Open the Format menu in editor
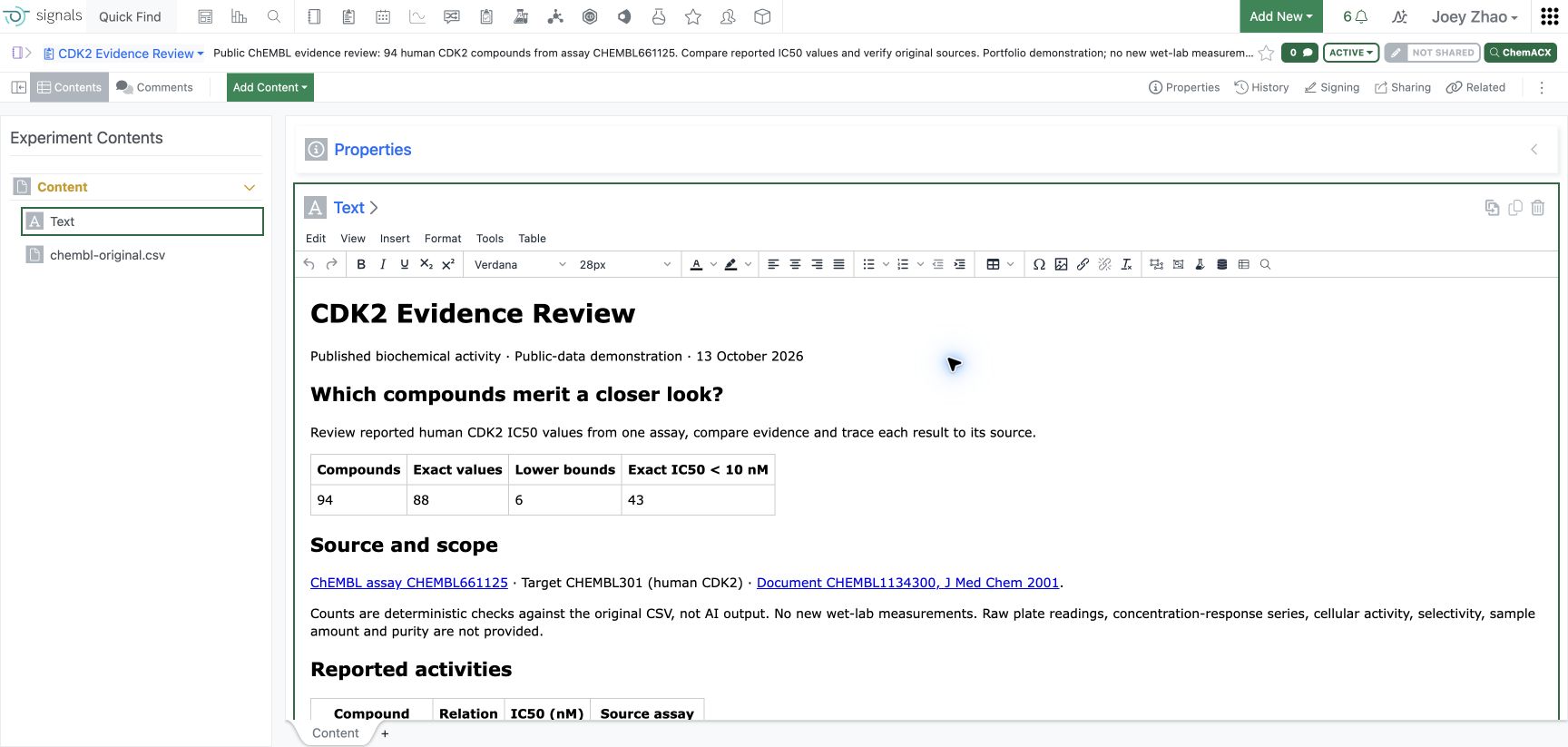This screenshot has height=747, width=1568. (x=443, y=239)
